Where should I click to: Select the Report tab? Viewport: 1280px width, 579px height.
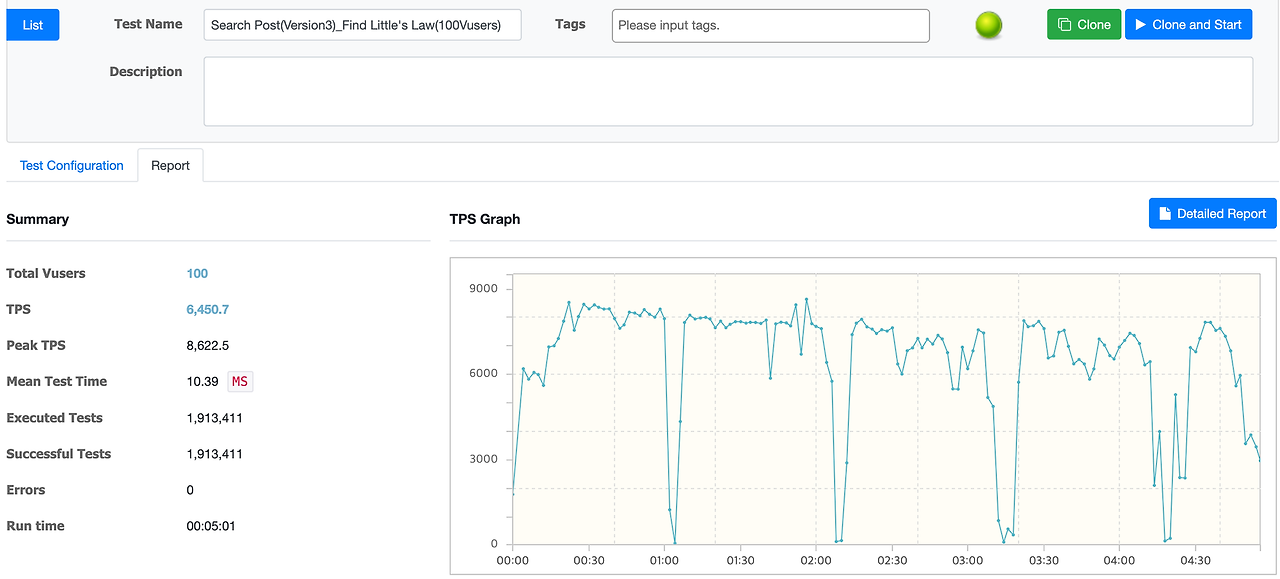(171, 166)
